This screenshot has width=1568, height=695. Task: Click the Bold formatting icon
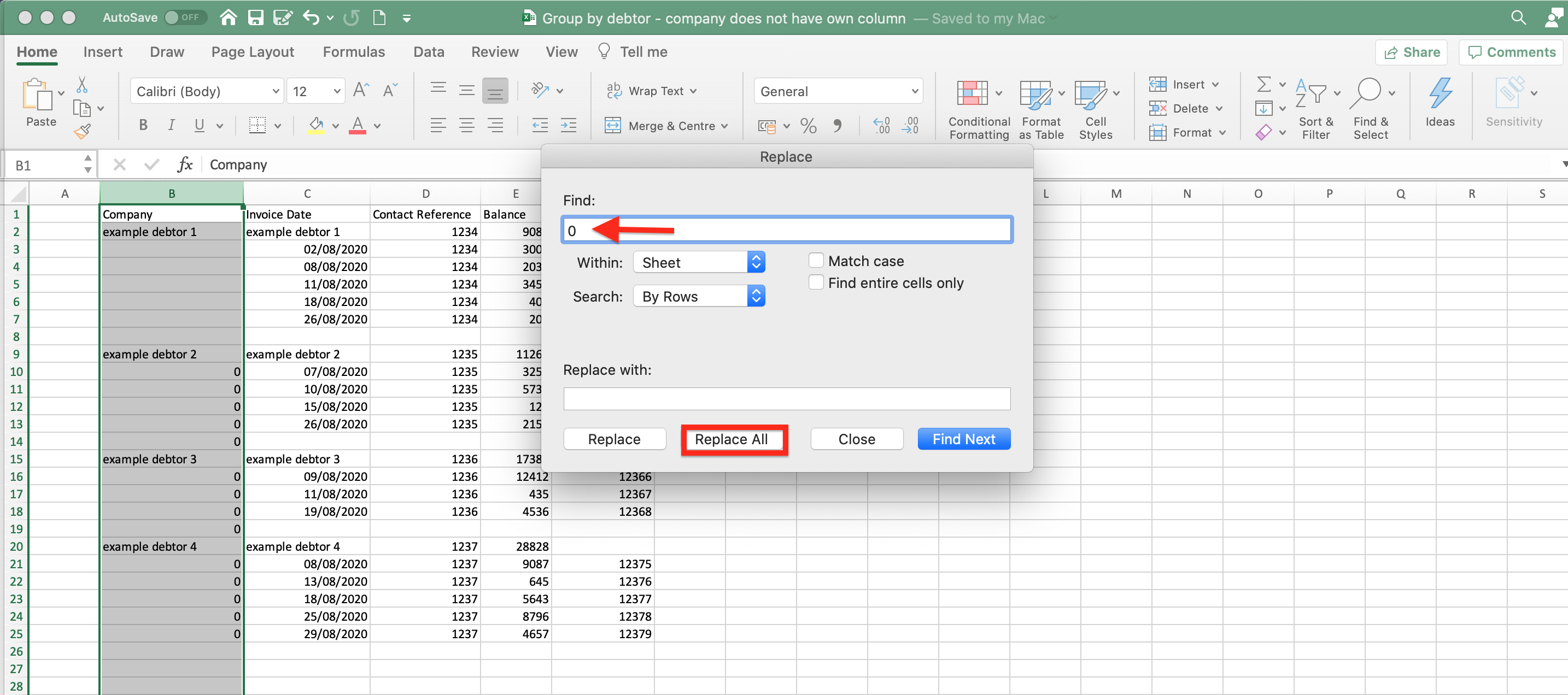click(x=143, y=125)
